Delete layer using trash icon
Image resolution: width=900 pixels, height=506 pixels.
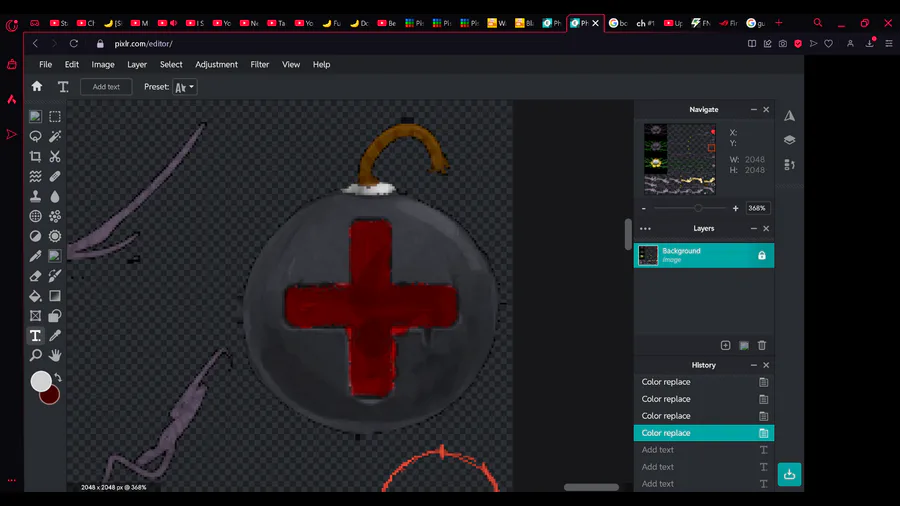[x=762, y=345]
